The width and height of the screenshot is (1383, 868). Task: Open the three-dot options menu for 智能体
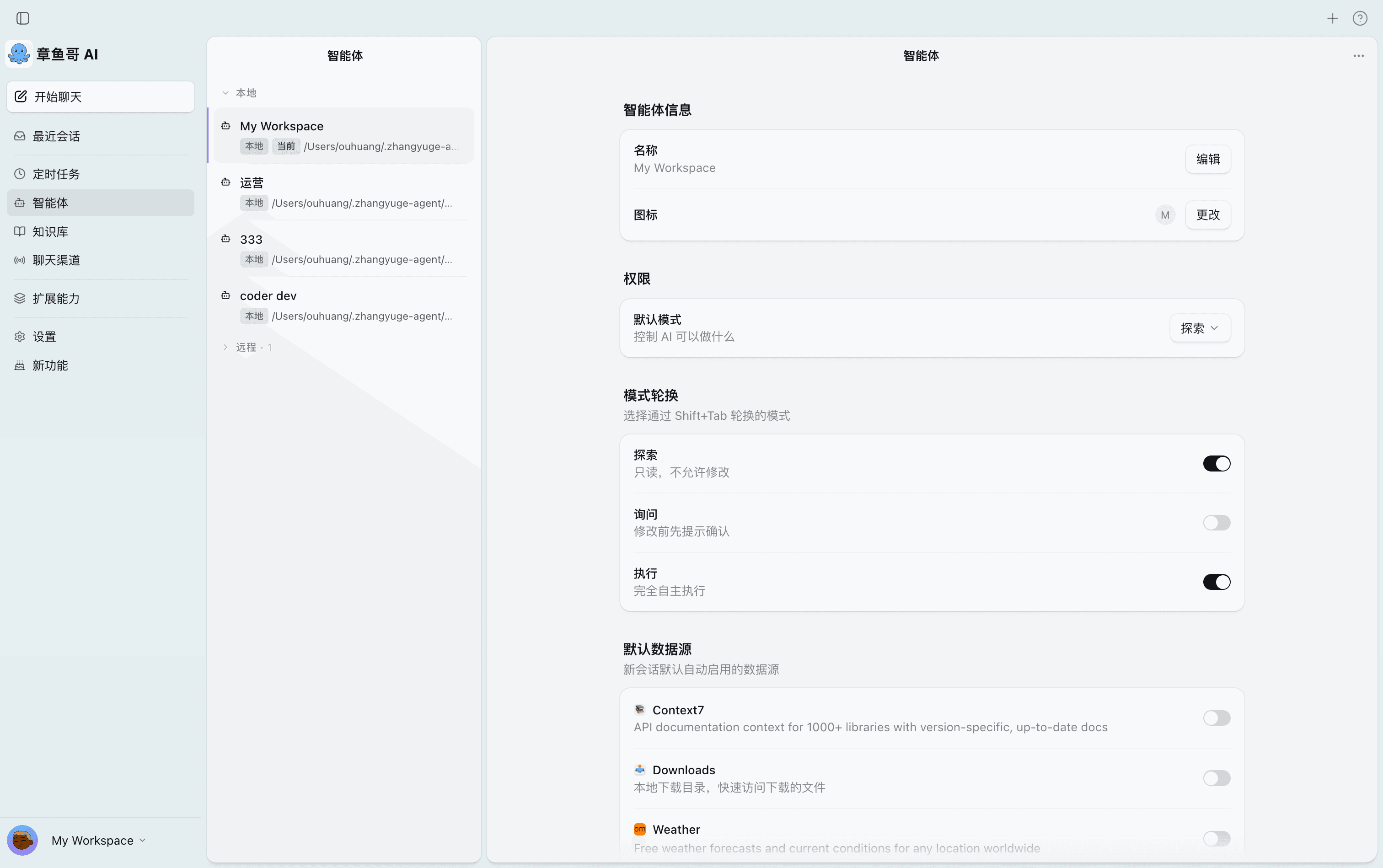point(1358,56)
